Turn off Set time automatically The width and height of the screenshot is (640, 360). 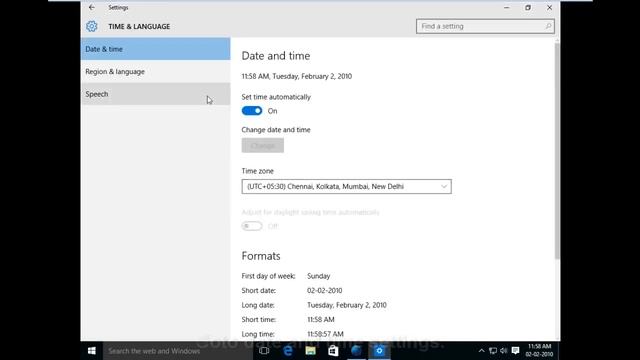[x=252, y=111]
